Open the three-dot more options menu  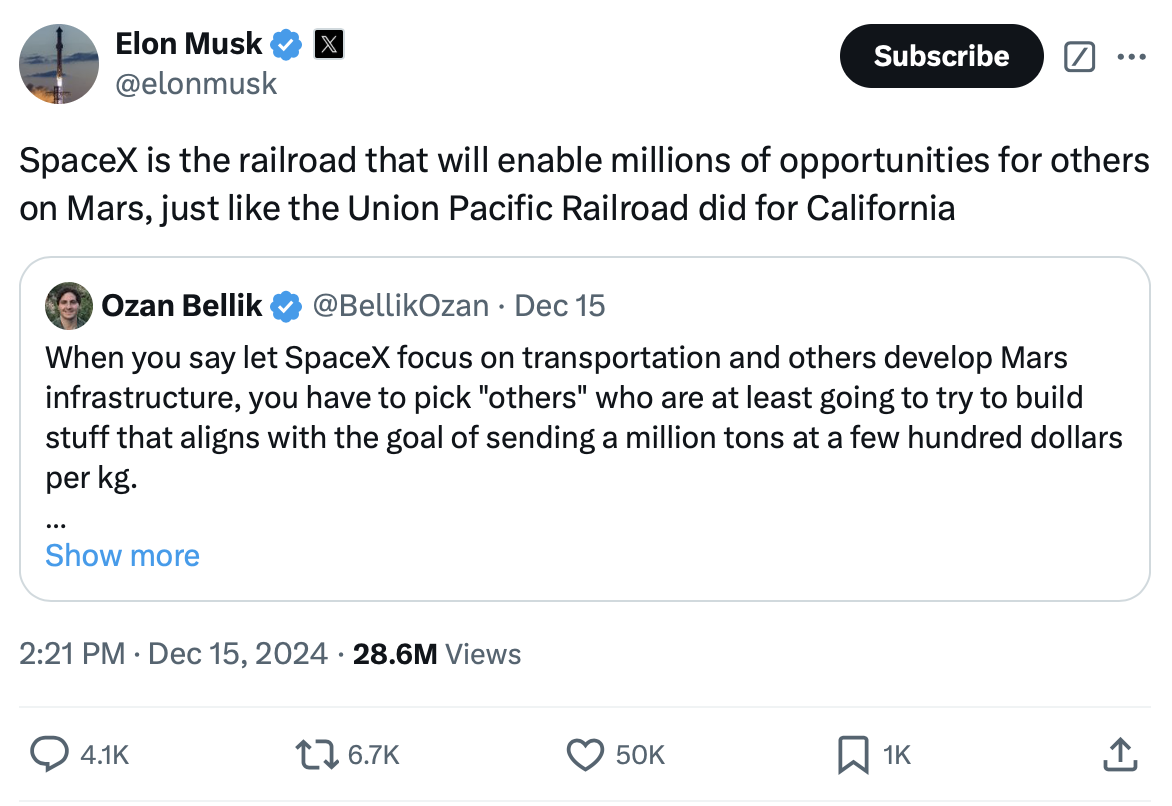[1131, 58]
